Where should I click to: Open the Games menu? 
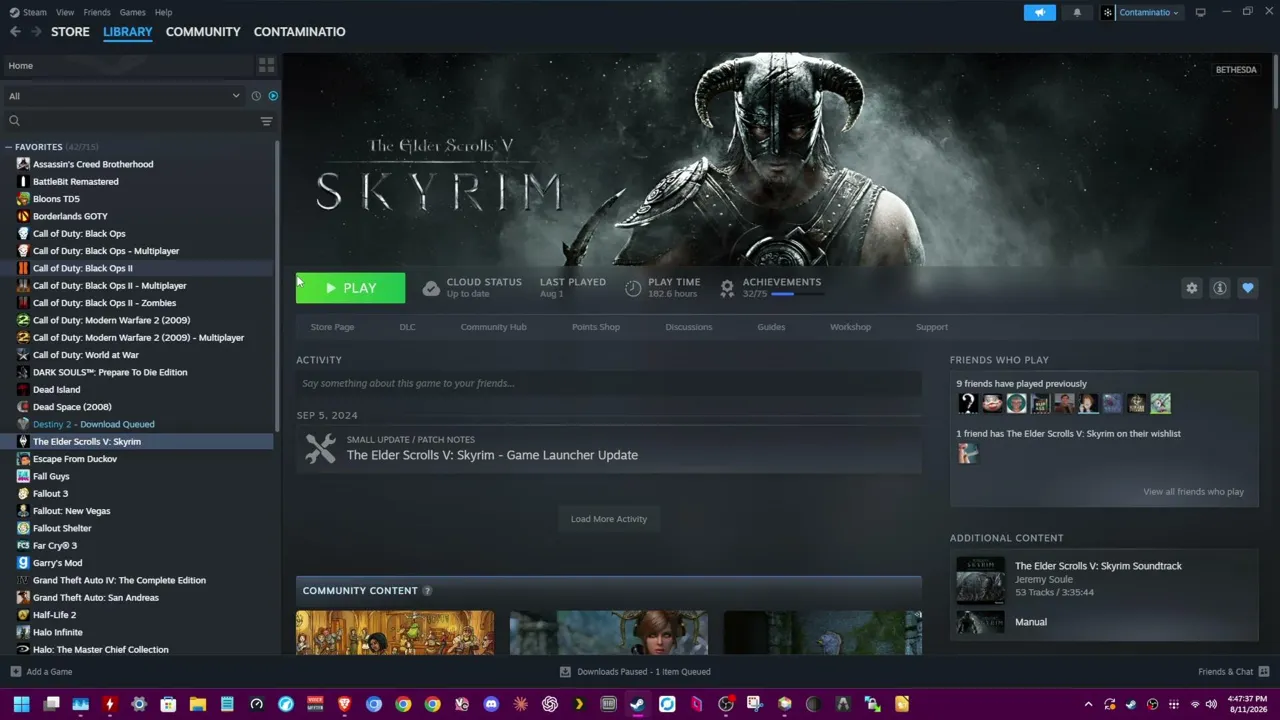coord(132,12)
